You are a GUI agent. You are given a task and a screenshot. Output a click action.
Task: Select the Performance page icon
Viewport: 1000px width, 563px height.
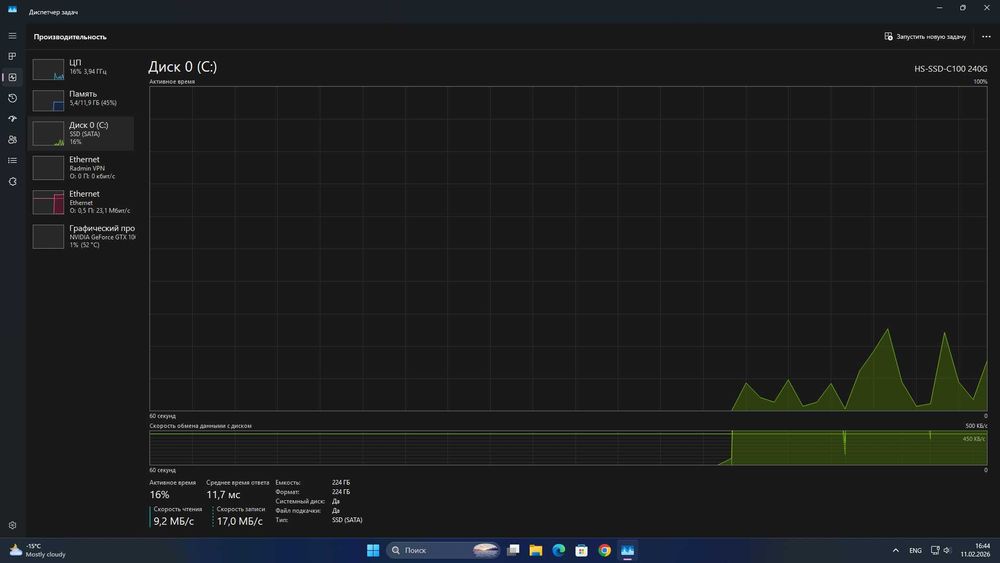(12, 77)
